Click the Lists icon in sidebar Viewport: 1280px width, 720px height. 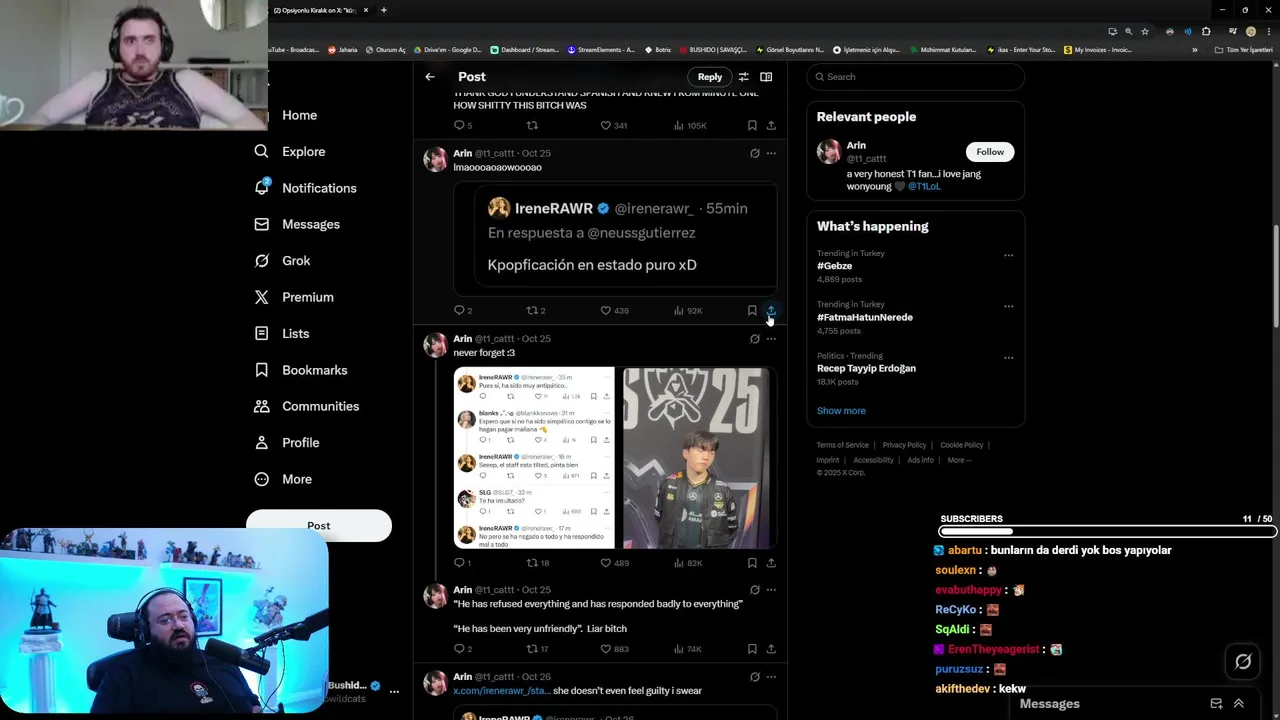tap(262, 333)
